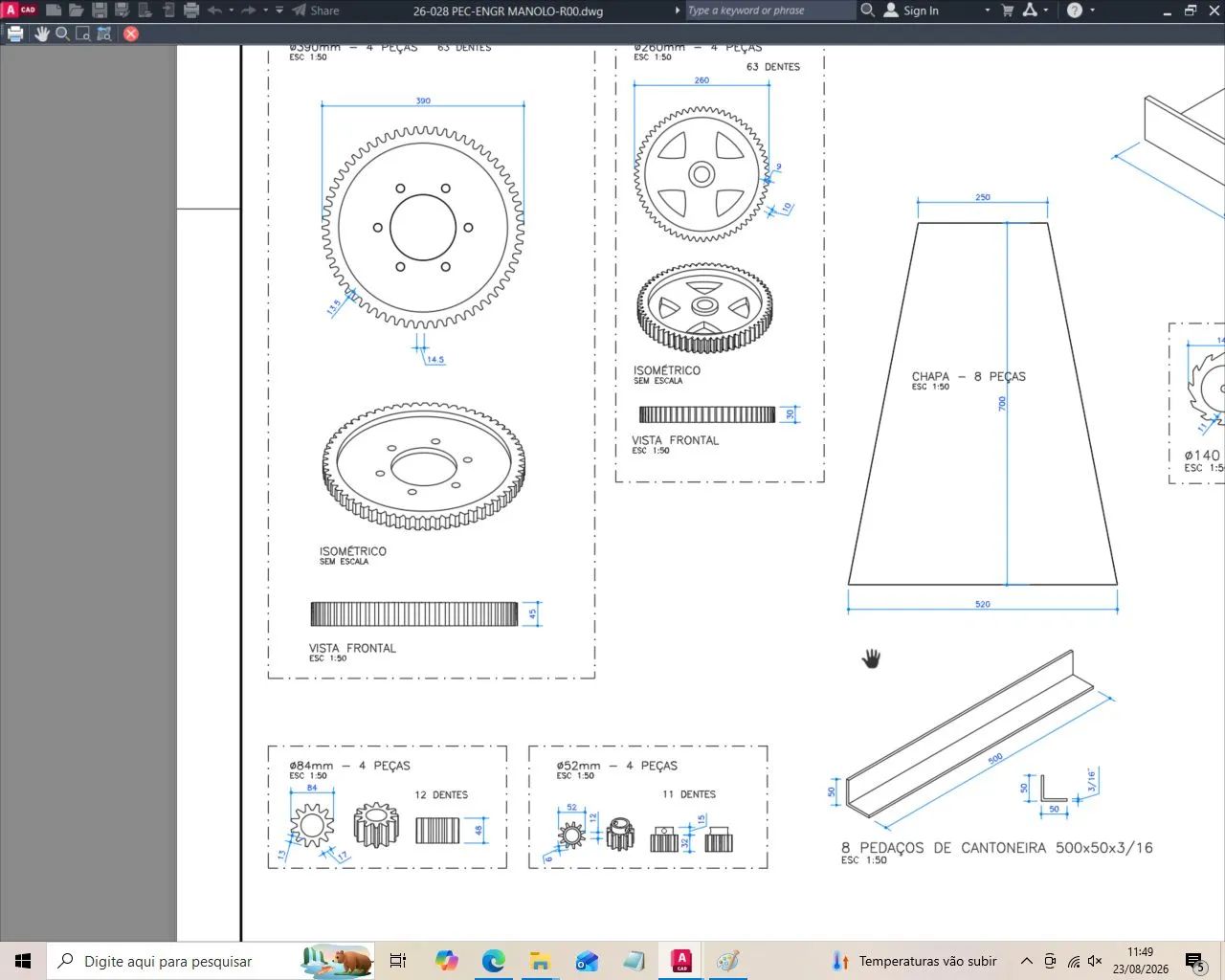Click the Zoom Original tool
Image resolution: width=1225 pixels, height=980 pixels.
coord(104,33)
